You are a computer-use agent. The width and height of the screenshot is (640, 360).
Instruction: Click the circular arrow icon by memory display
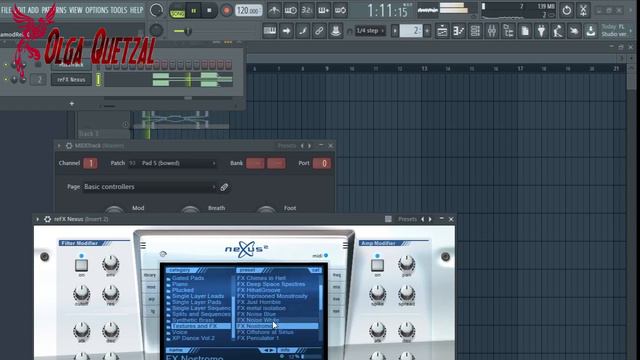click(567, 11)
